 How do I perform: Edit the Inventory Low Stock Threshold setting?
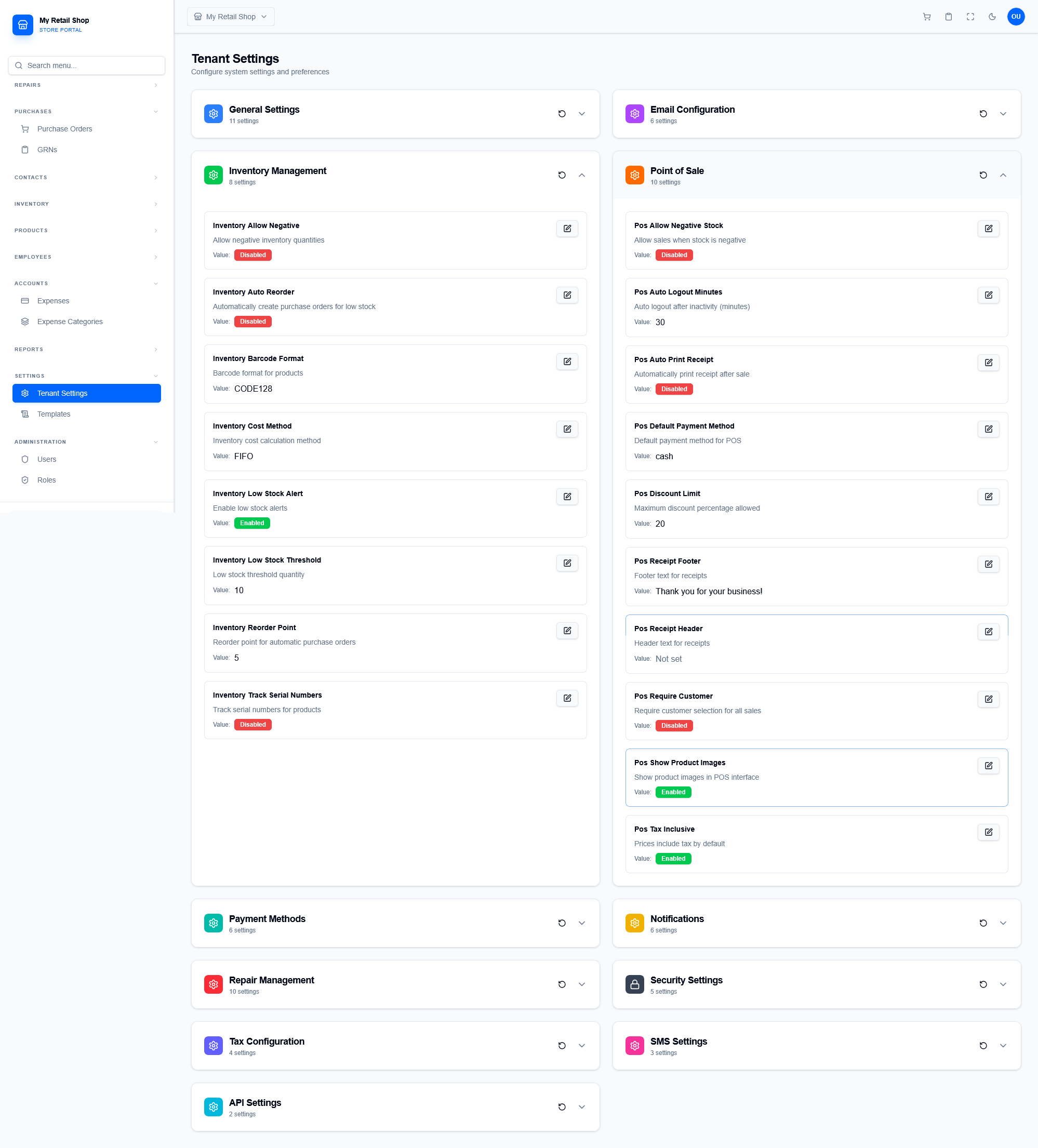coord(567,563)
